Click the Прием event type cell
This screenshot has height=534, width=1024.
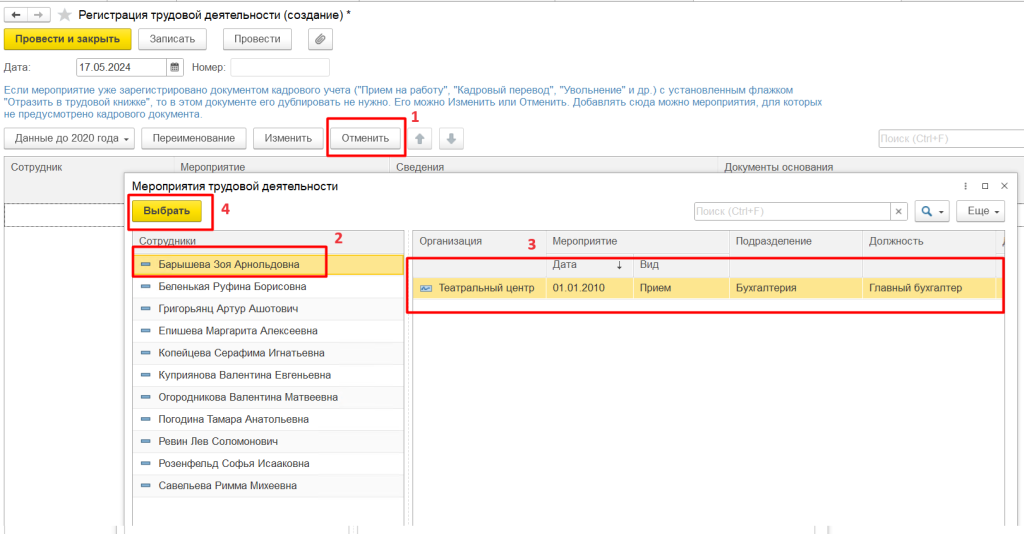pos(680,288)
